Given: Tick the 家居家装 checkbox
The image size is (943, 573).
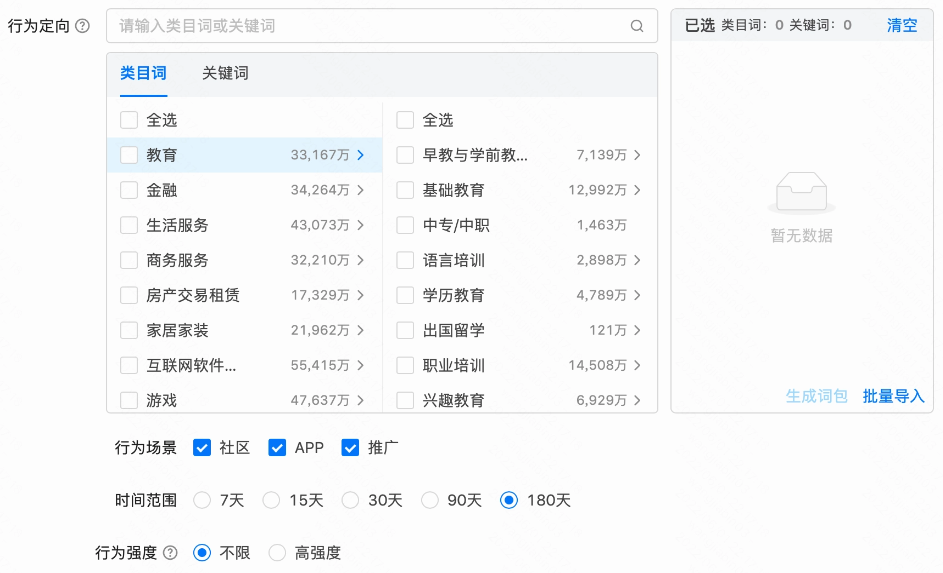Looking at the screenshot, I should tap(129, 330).
